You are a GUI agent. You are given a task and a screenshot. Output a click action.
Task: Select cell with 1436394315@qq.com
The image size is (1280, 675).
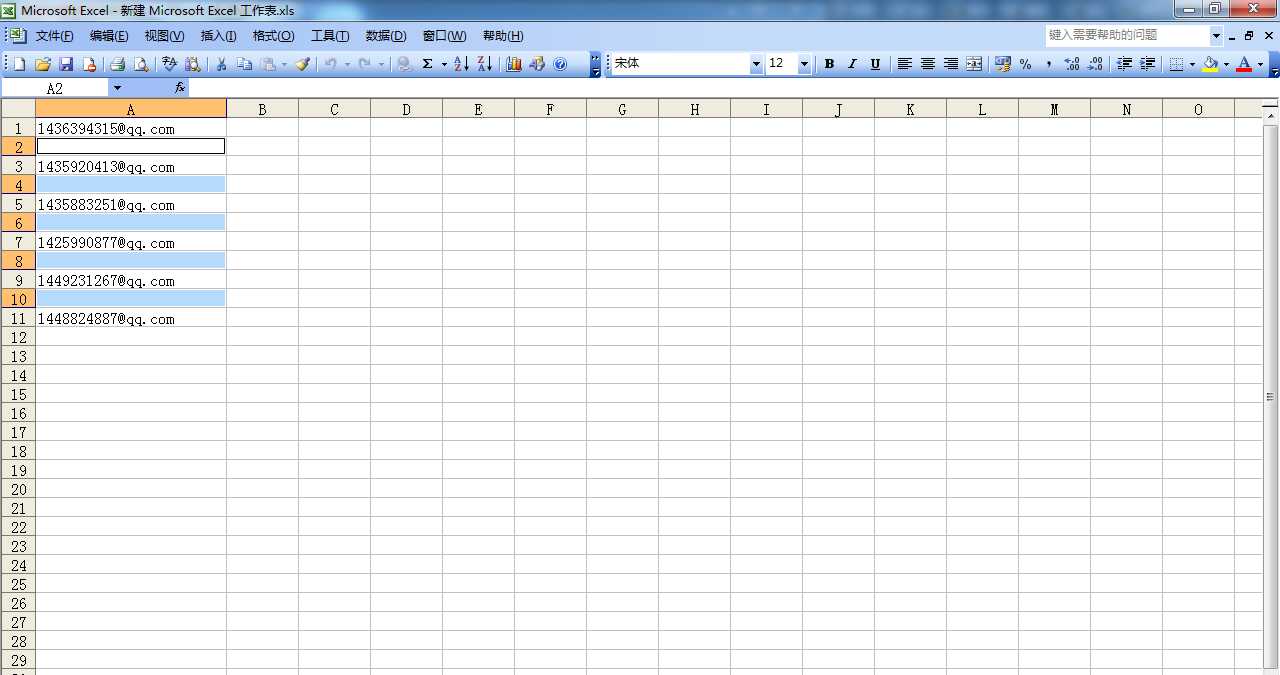click(131, 129)
